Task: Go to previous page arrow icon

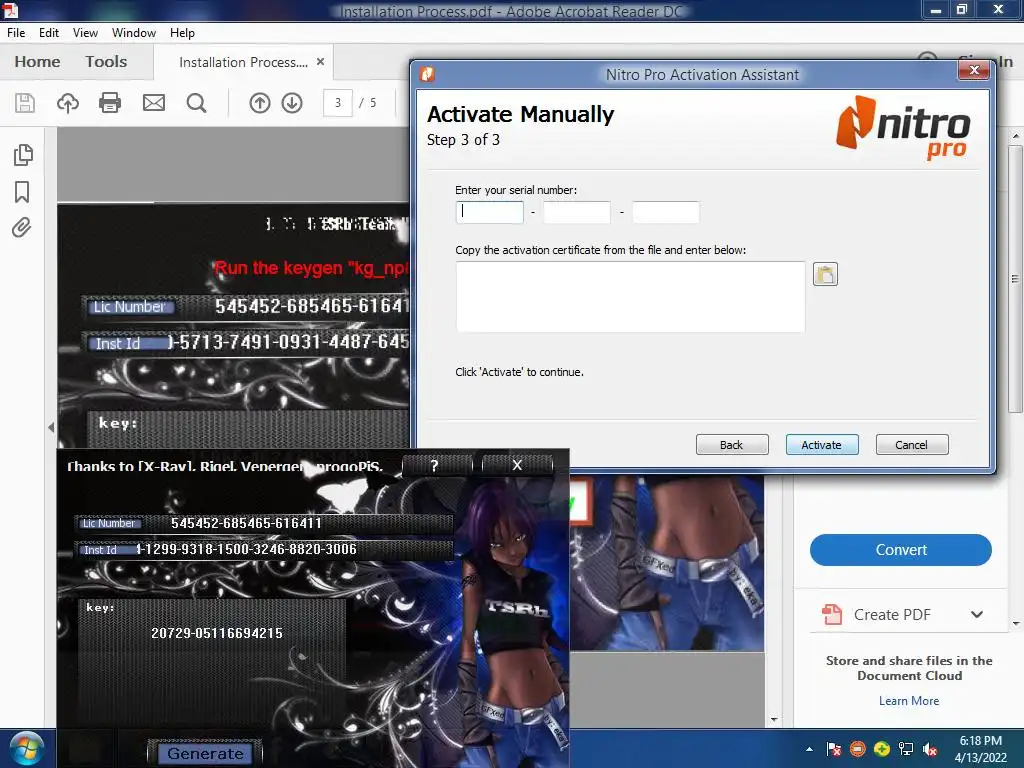Action: 259,103
